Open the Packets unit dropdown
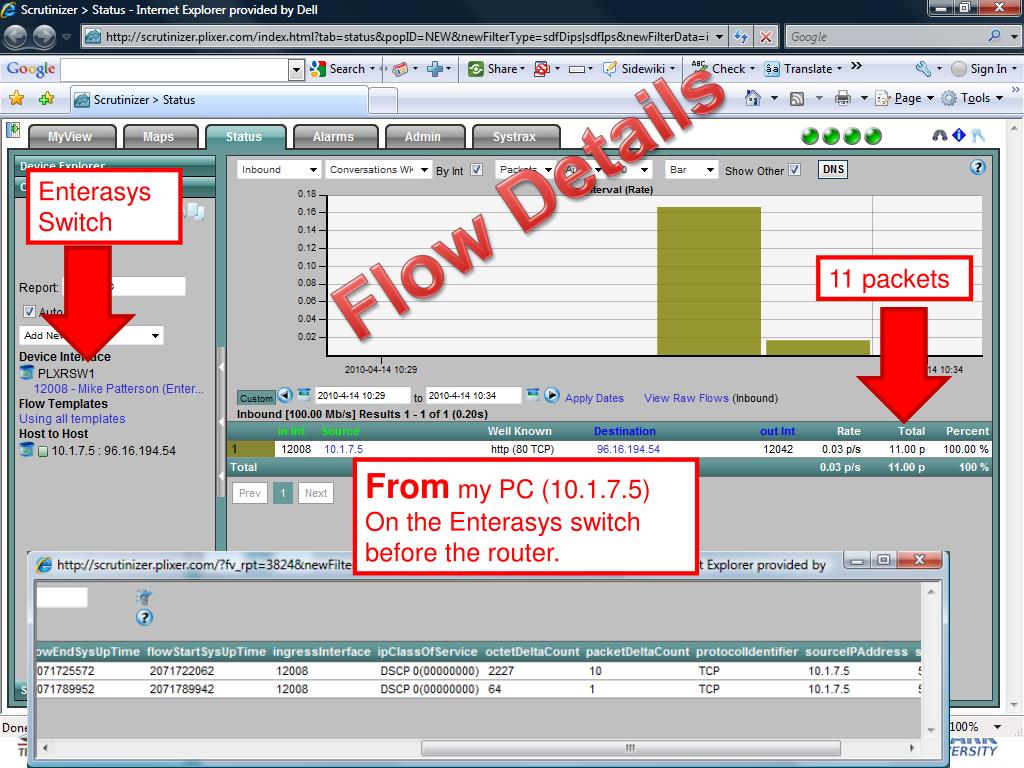This screenshot has width=1024, height=768. point(524,170)
